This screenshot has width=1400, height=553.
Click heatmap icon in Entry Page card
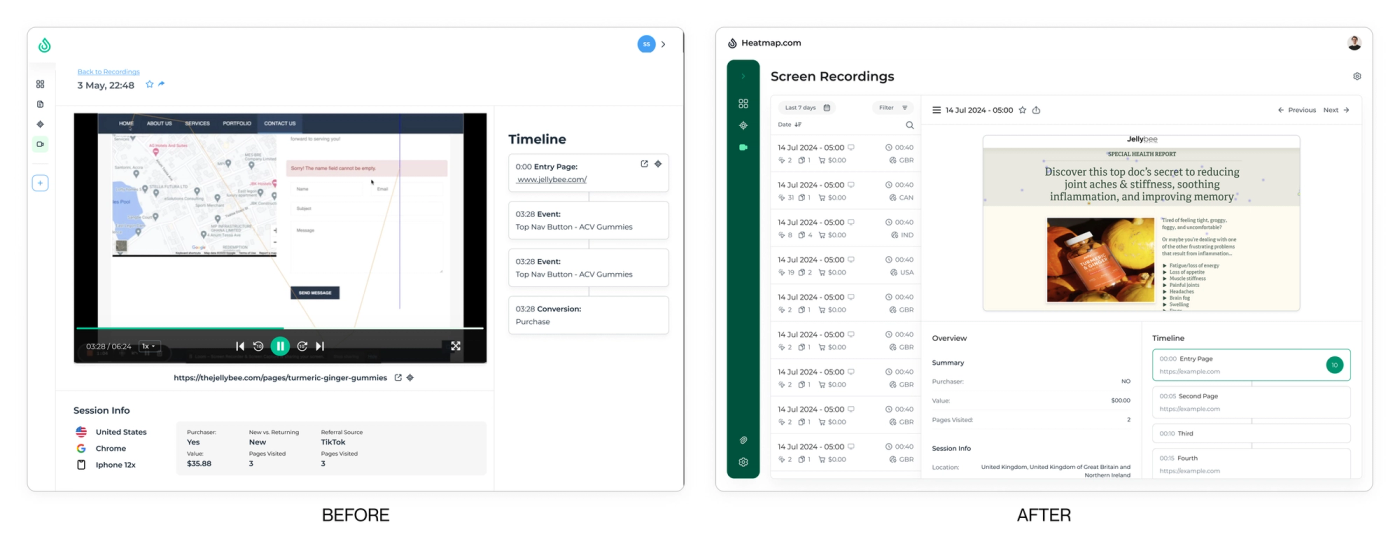tap(658, 164)
